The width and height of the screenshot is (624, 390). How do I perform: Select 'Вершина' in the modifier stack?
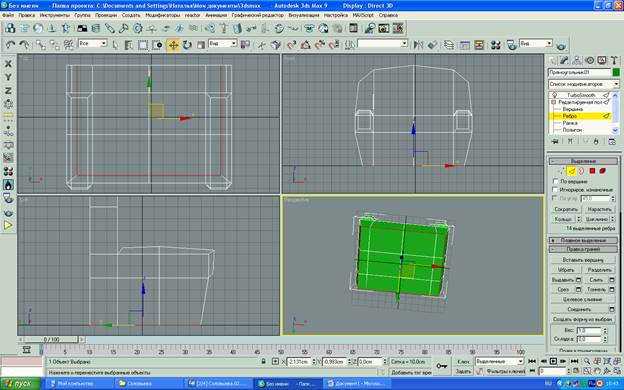[573, 109]
